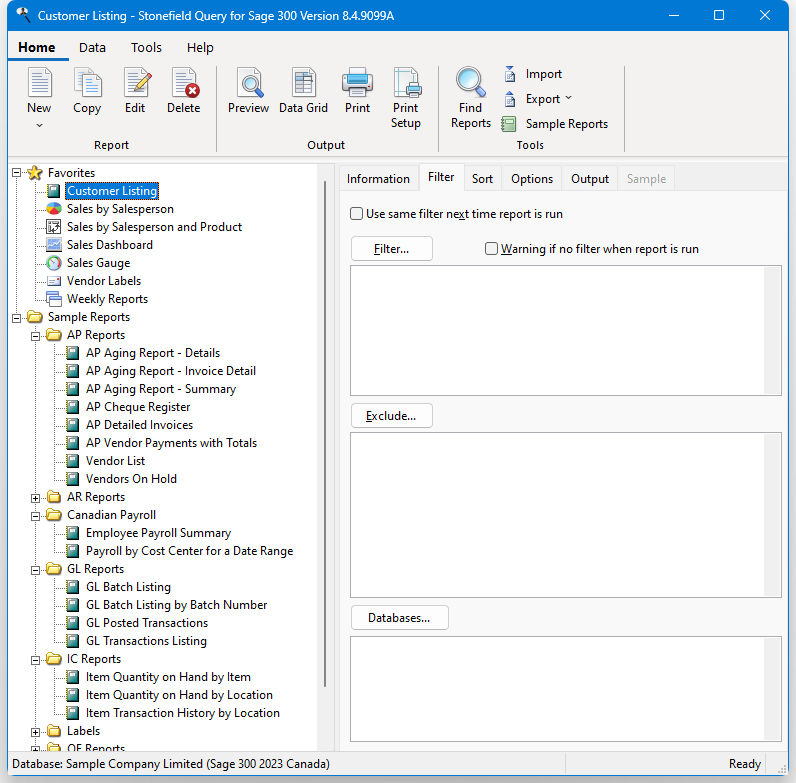This screenshot has width=796, height=783.
Task: Select Vendors On Hold report
Action: tap(131, 479)
